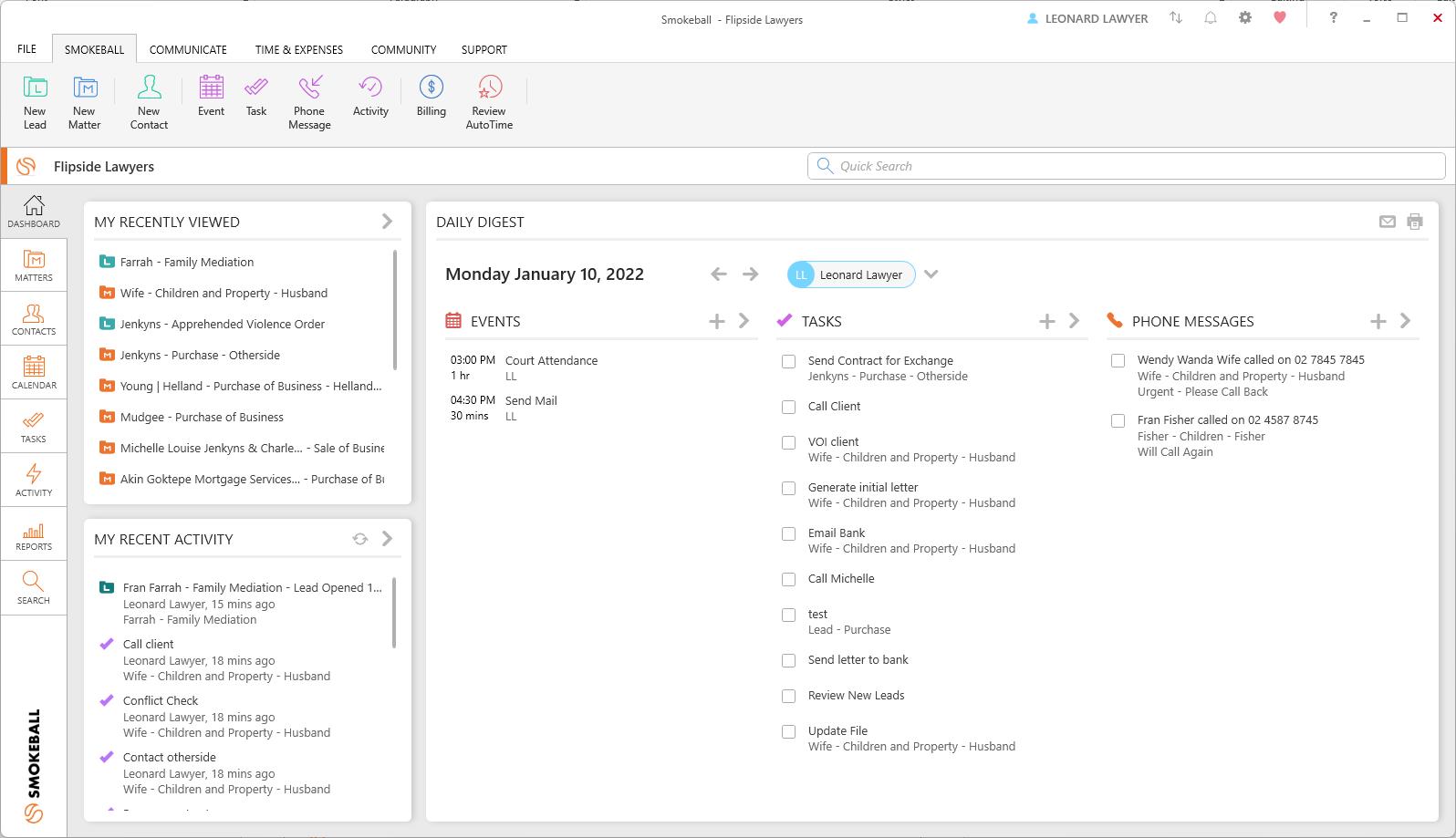Open Calendar in the sidebar
This screenshot has height=838, width=1456.
34,373
